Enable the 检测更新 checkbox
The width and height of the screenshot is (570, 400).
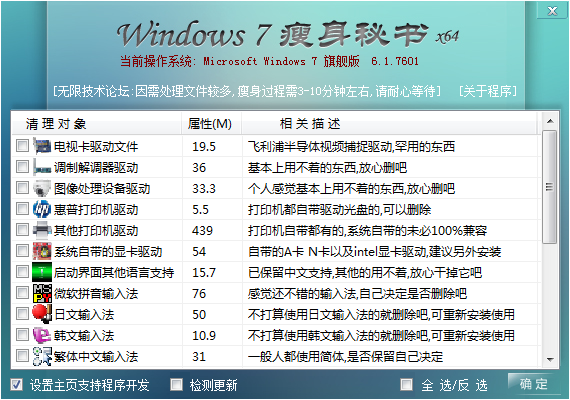click(x=177, y=385)
